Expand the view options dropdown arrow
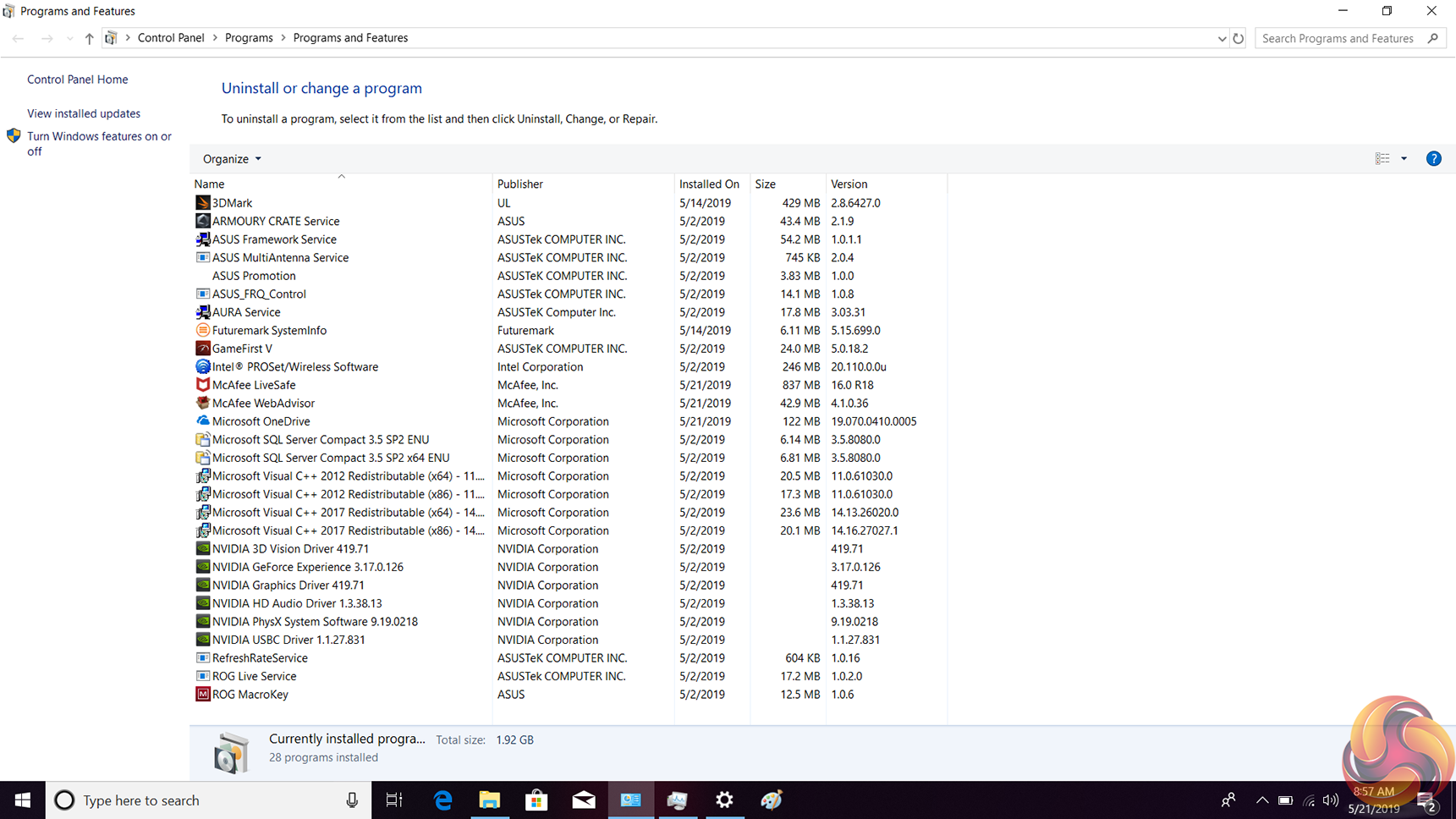The width and height of the screenshot is (1456, 819). (x=1404, y=159)
